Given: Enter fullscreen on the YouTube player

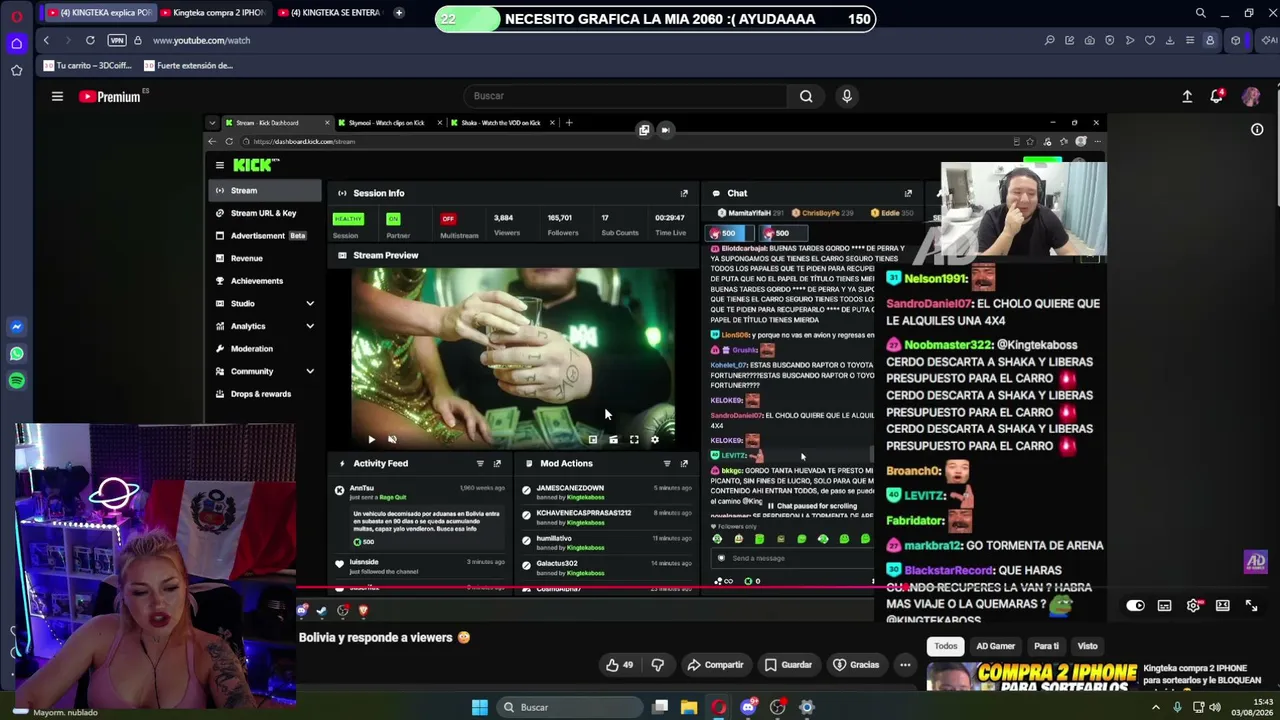Looking at the screenshot, I should (x=1251, y=606).
